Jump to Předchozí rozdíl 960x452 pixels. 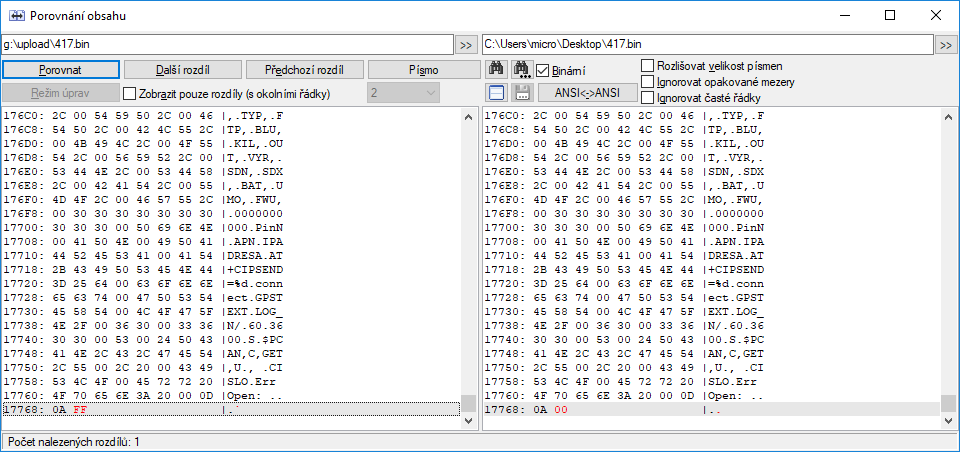click(304, 70)
